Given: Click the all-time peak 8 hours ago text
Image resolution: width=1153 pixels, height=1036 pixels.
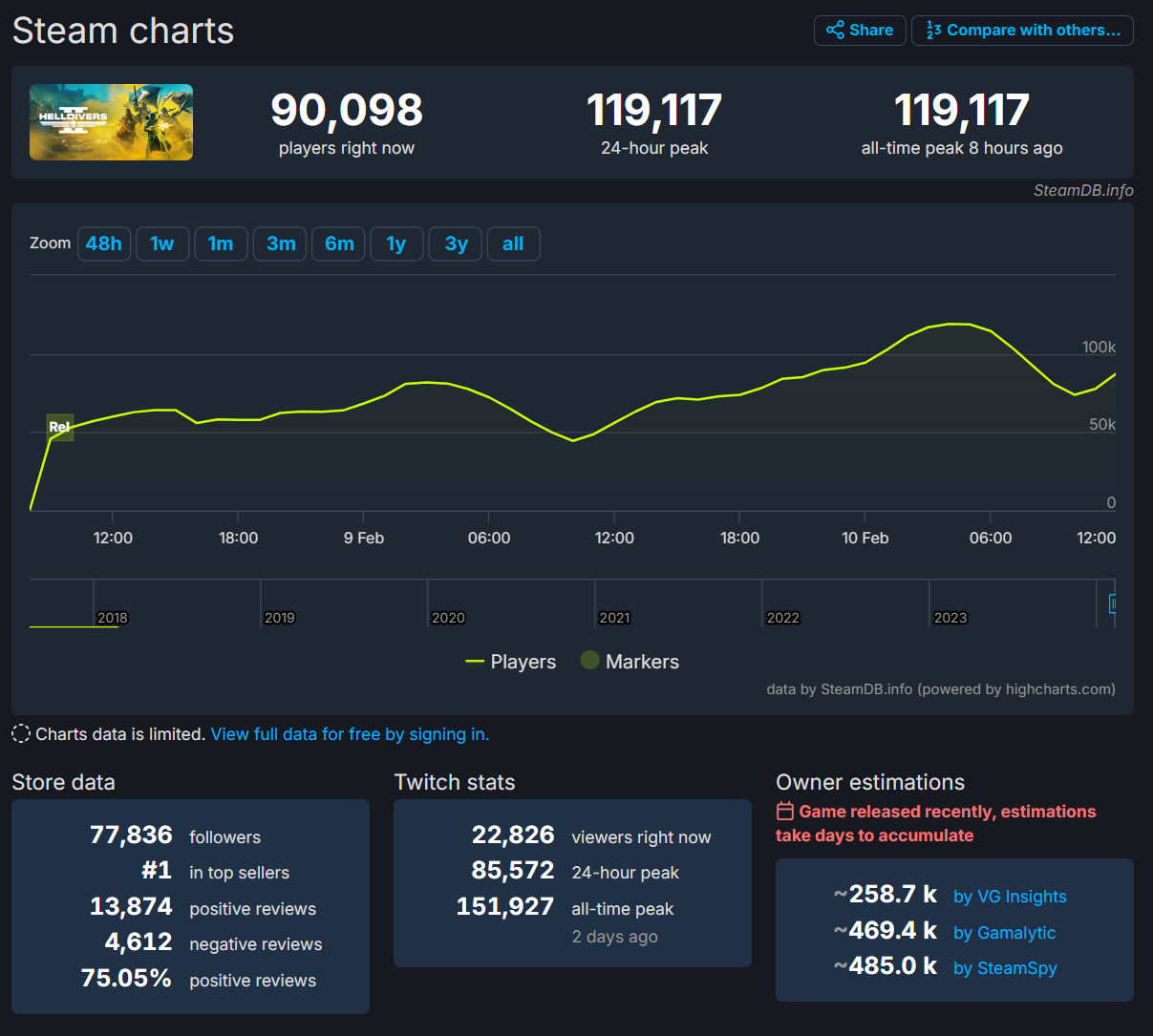Looking at the screenshot, I should [962, 148].
